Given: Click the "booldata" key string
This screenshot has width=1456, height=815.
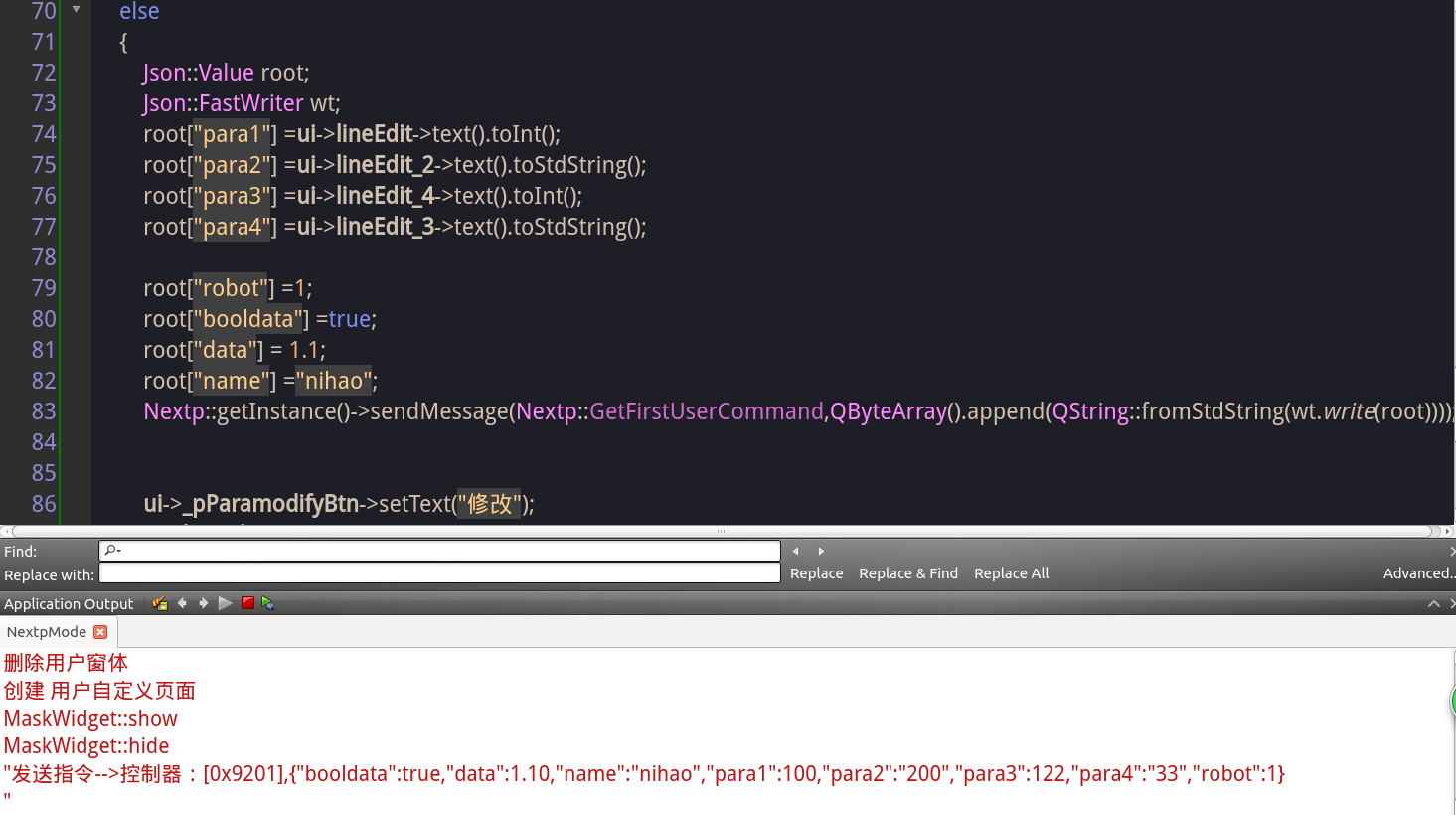Looking at the screenshot, I should click(247, 319).
